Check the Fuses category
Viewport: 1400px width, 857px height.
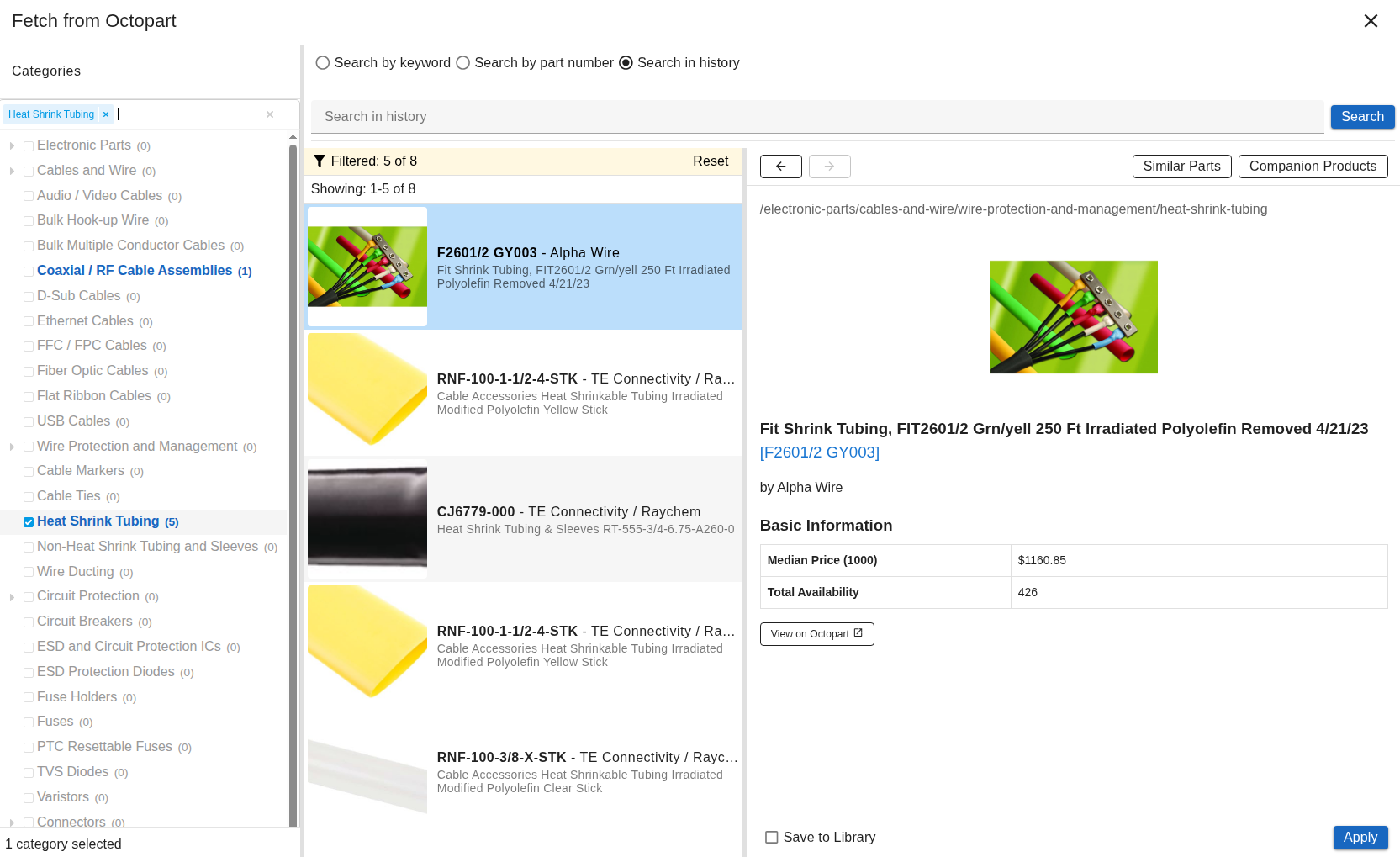point(29,722)
